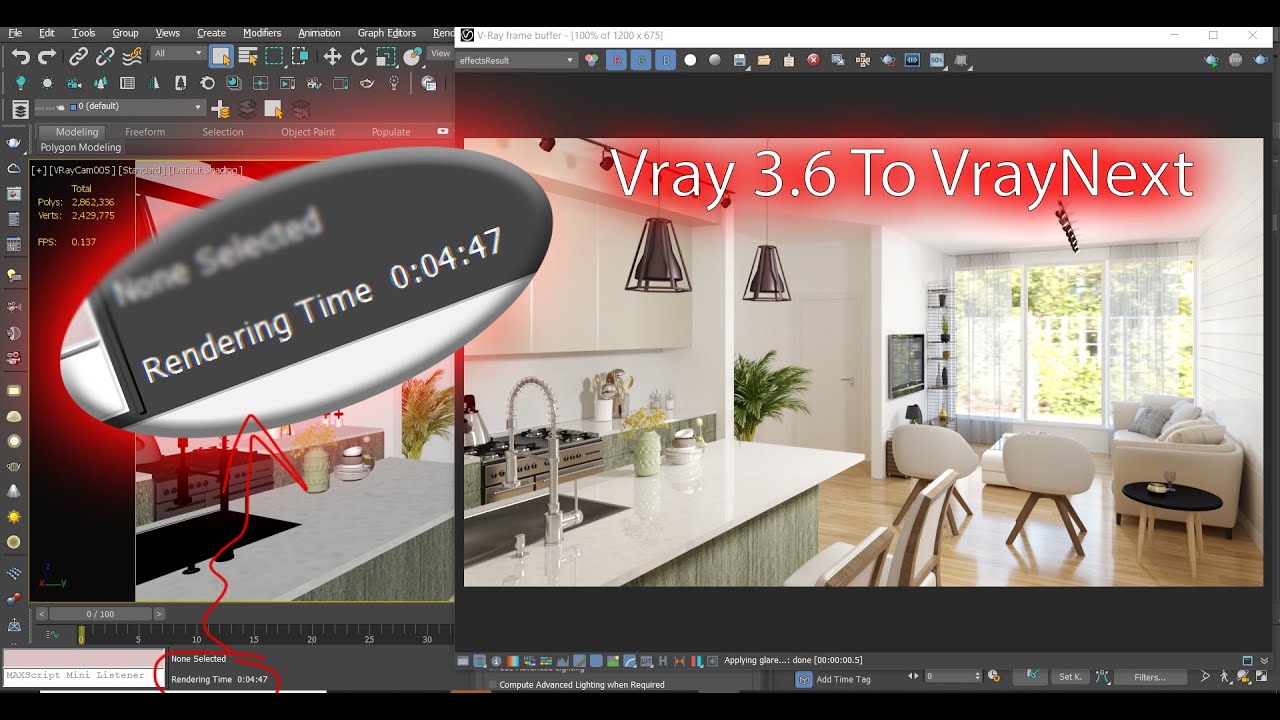The width and height of the screenshot is (1280, 720).
Task: Open the Edit menu
Action: click(x=47, y=33)
